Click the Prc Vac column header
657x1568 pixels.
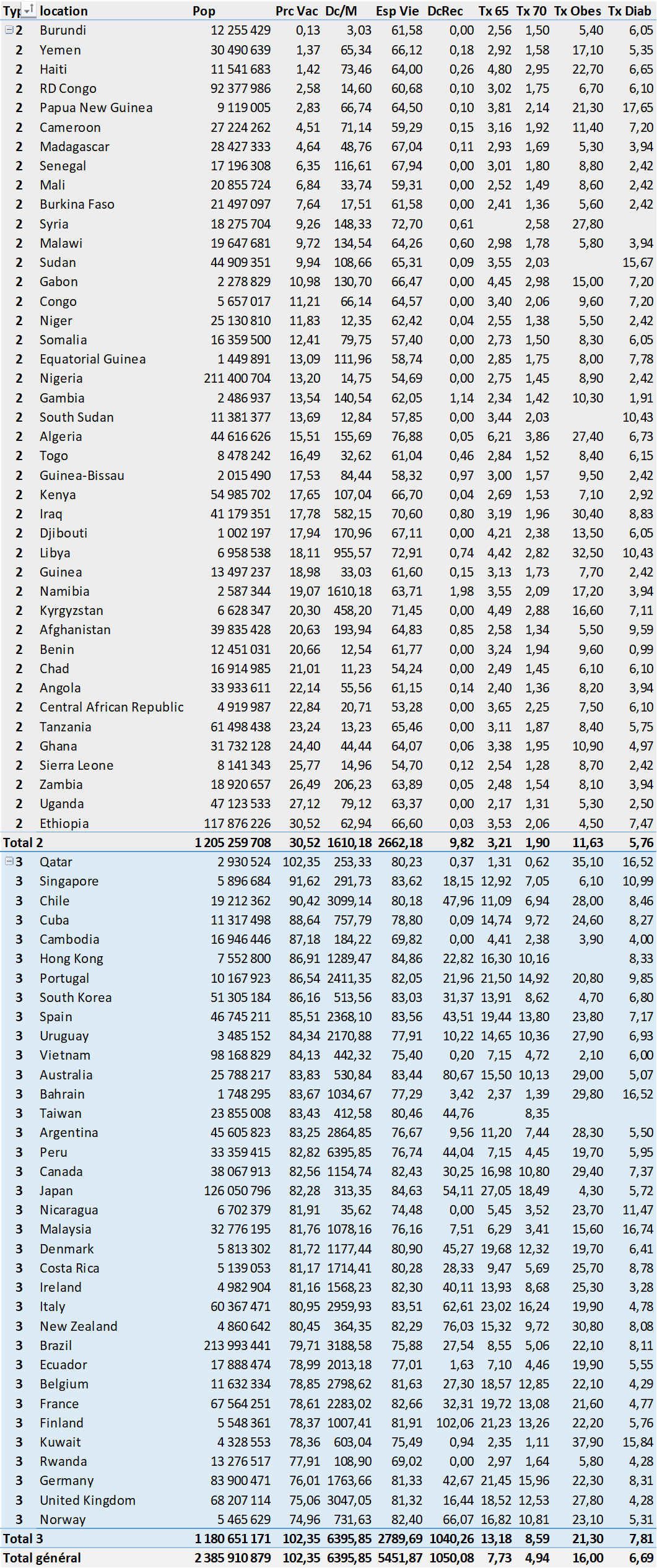point(297,11)
